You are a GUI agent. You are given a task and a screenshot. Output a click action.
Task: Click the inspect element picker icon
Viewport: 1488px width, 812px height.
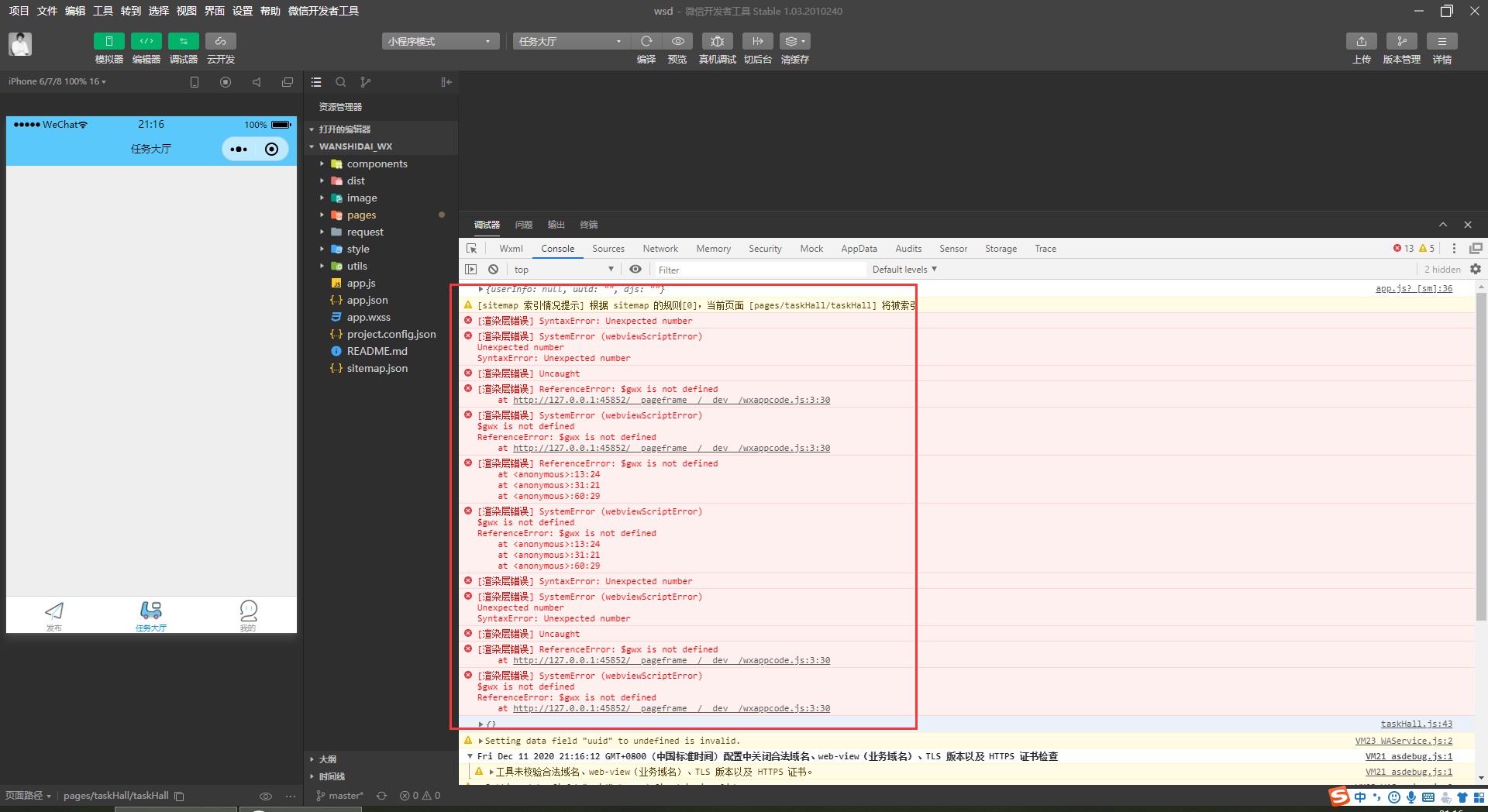(x=472, y=249)
